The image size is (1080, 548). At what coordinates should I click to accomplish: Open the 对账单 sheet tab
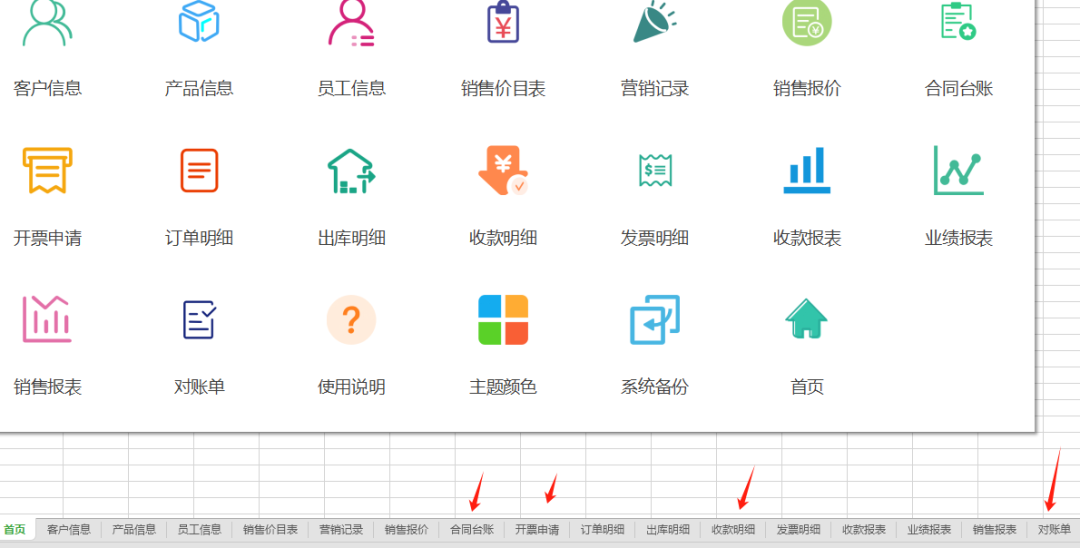(x=1054, y=529)
